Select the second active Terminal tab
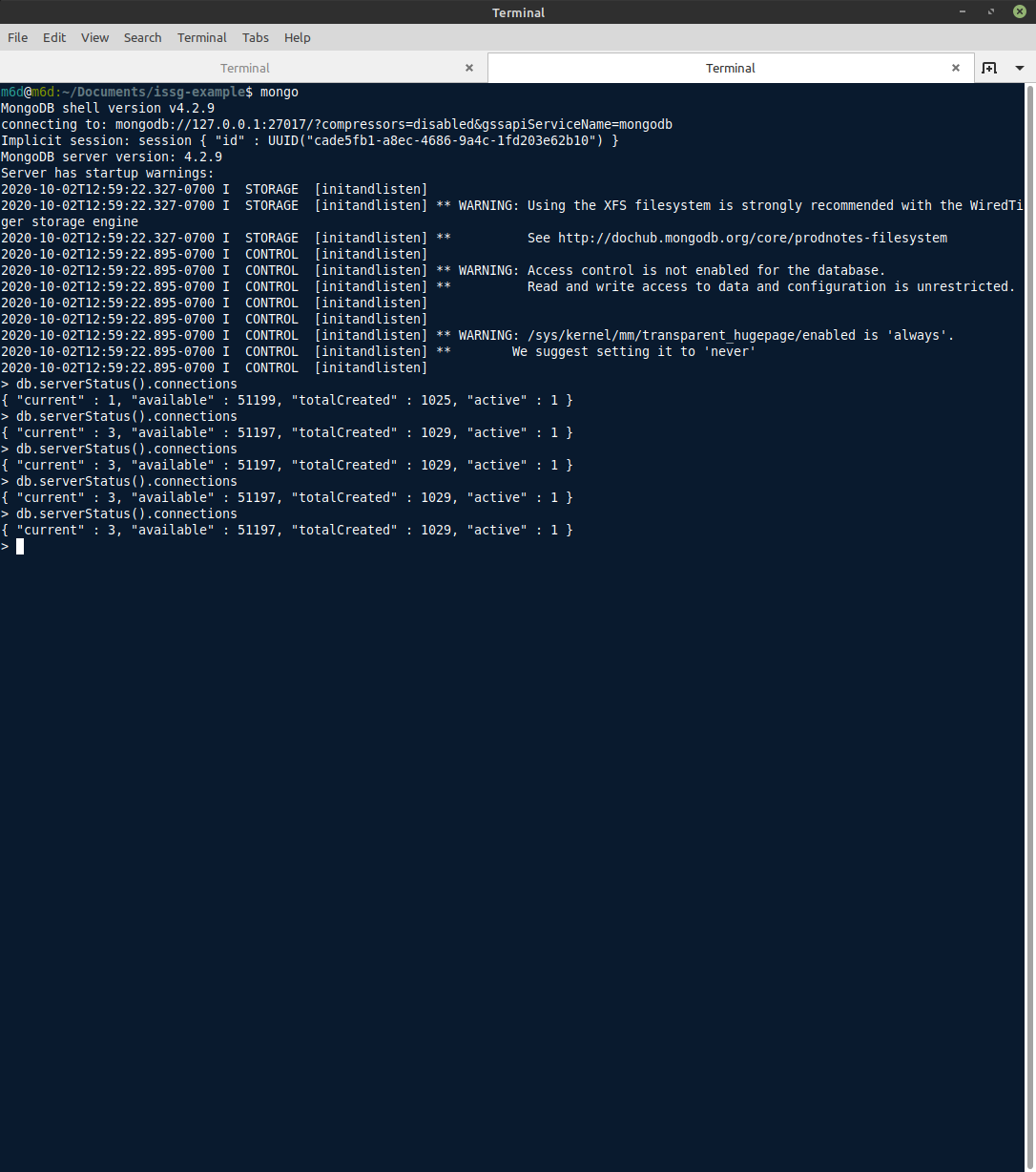Viewport: 1036px width, 1172px height. [731, 68]
